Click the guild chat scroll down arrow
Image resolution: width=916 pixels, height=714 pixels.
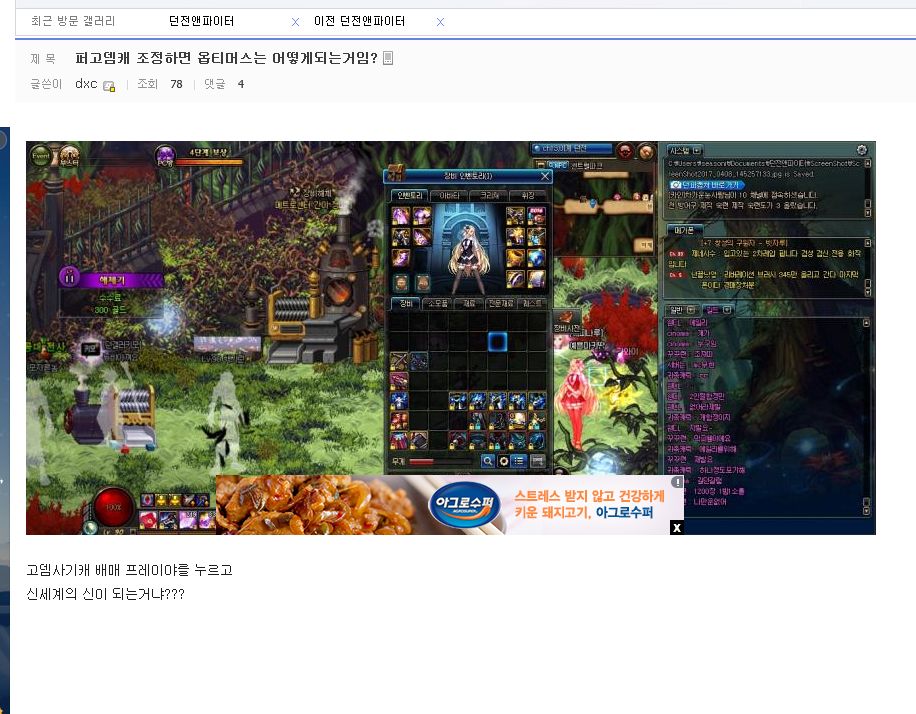pyautogui.click(x=866, y=511)
